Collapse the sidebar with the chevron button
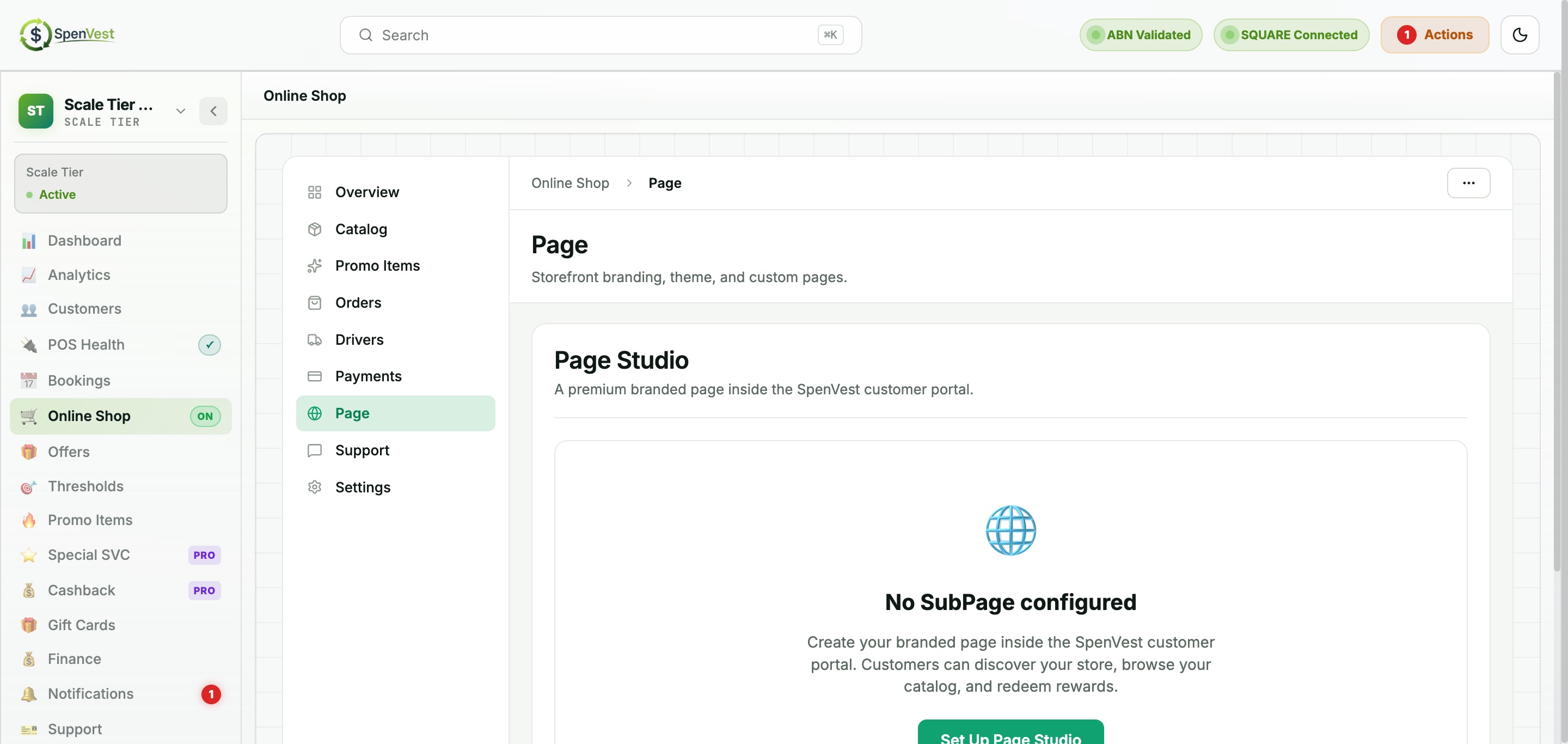 coord(213,111)
